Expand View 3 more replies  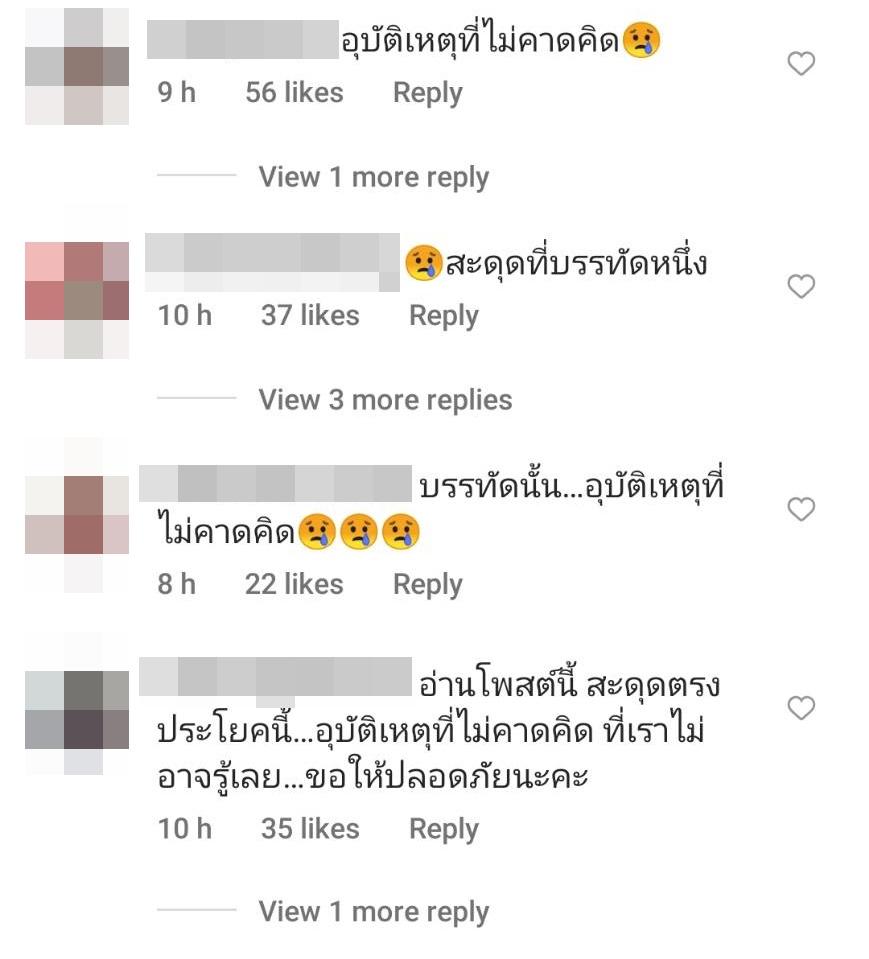point(385,400)
